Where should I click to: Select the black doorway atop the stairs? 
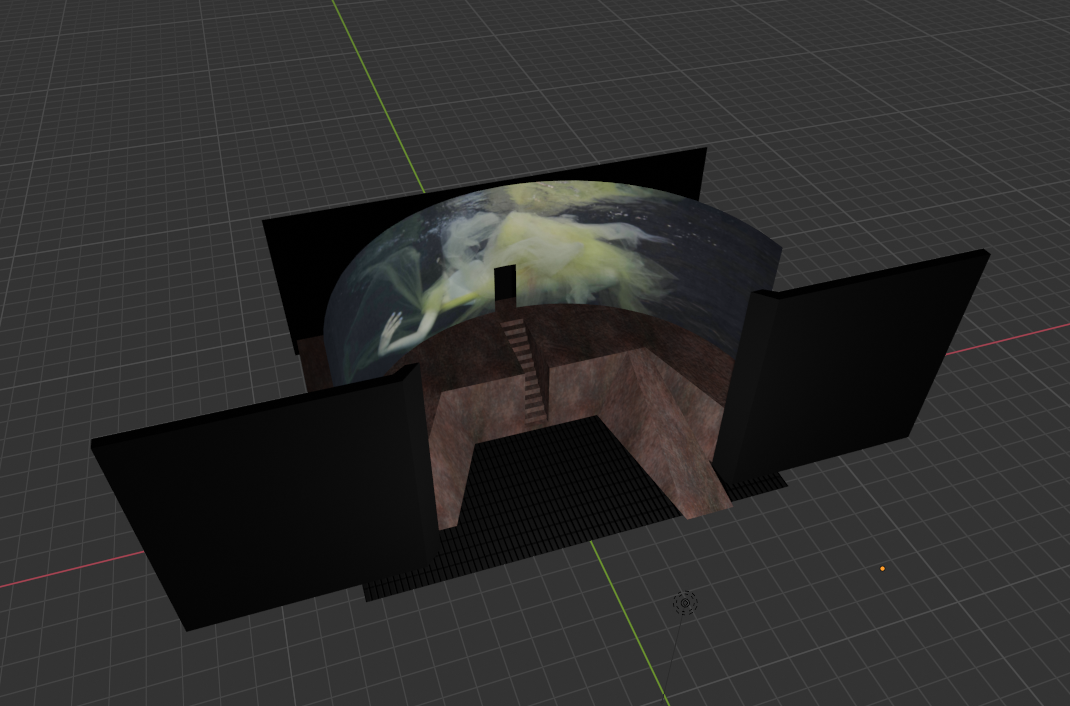tap(504, 283)
